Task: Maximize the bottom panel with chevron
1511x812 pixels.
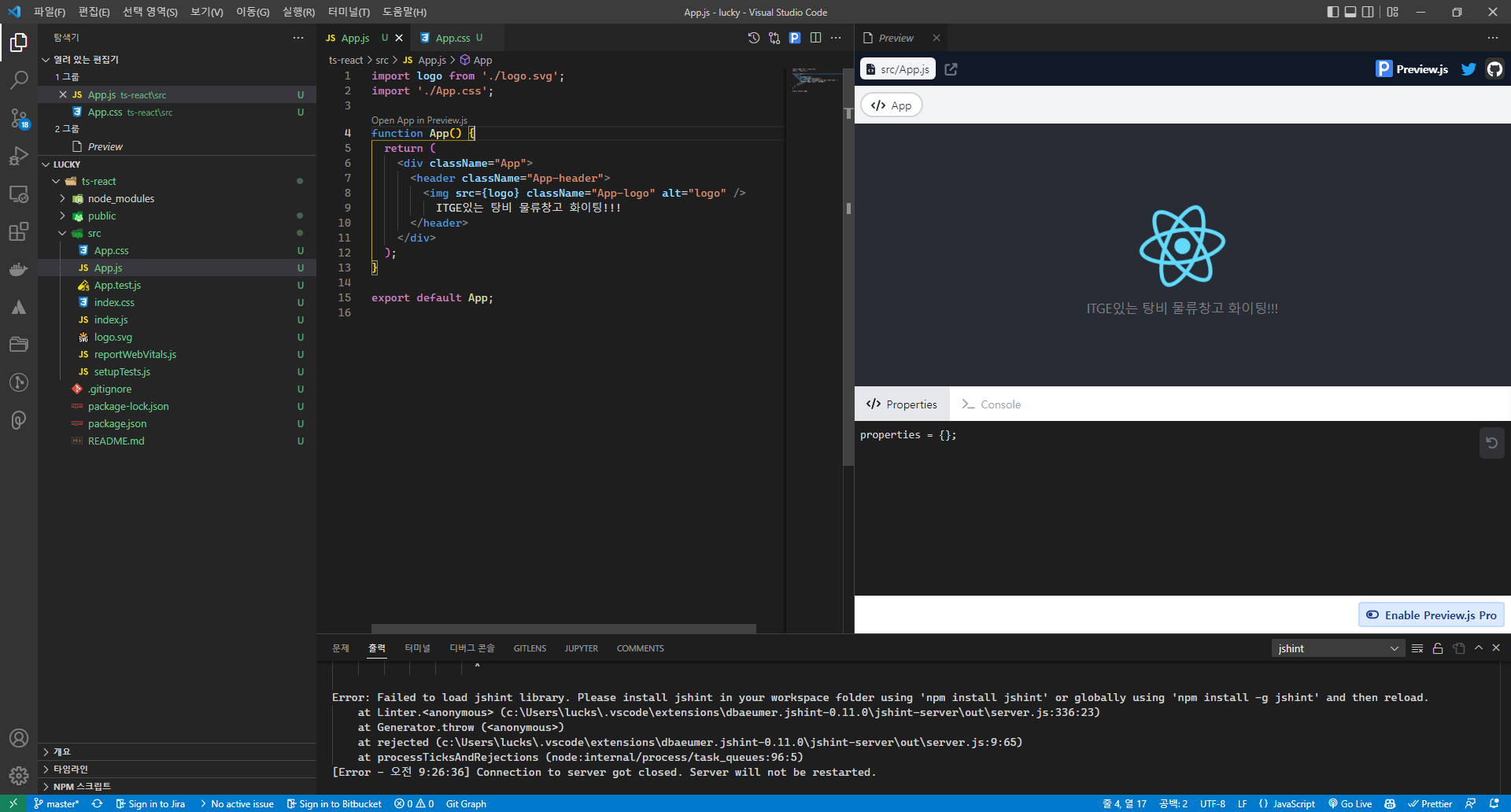Action: [1479, 648]
